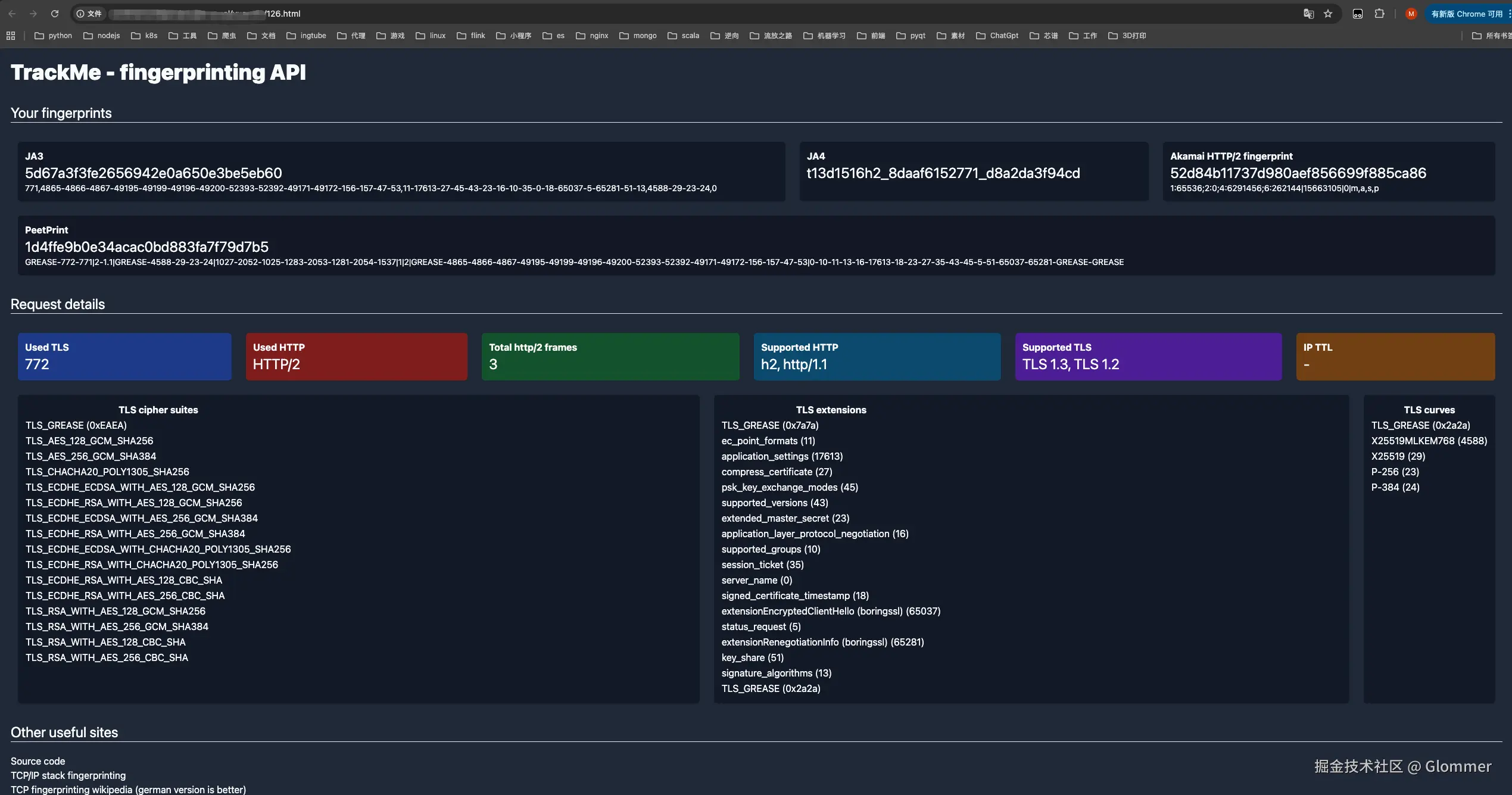This screenshot has width=1512, height=795.
Task: Open the Source code link
Action: pos(38,761)
